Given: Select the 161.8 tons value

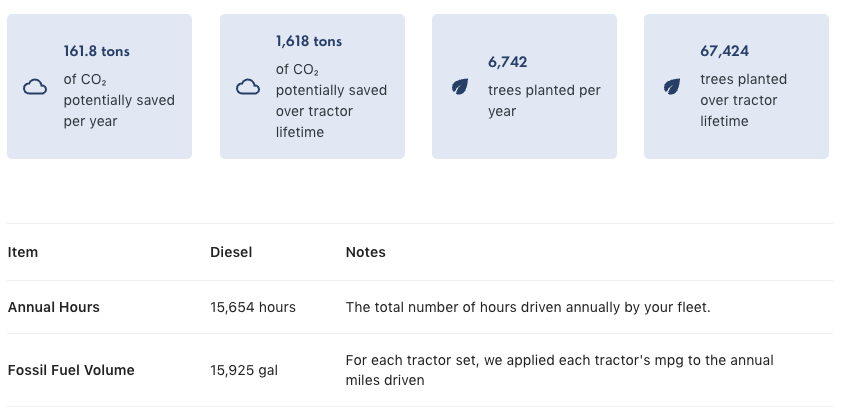Looking at the screenshot, I should (x=97, y=52).
